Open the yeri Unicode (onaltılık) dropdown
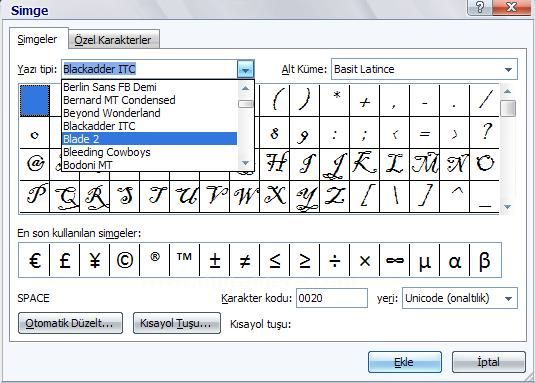Viewport: 535px width, 383px height. click(x=508, y=298)
